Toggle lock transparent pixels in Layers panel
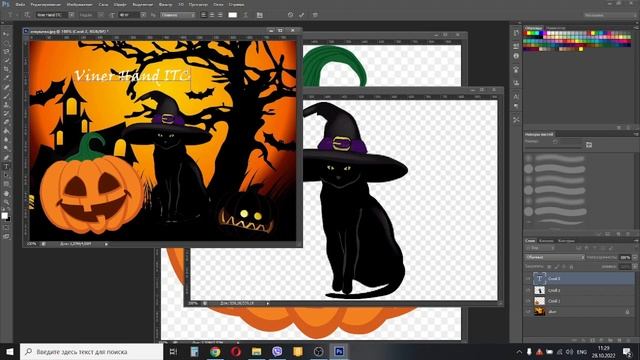Screen dimensions: 640x360 549,267
